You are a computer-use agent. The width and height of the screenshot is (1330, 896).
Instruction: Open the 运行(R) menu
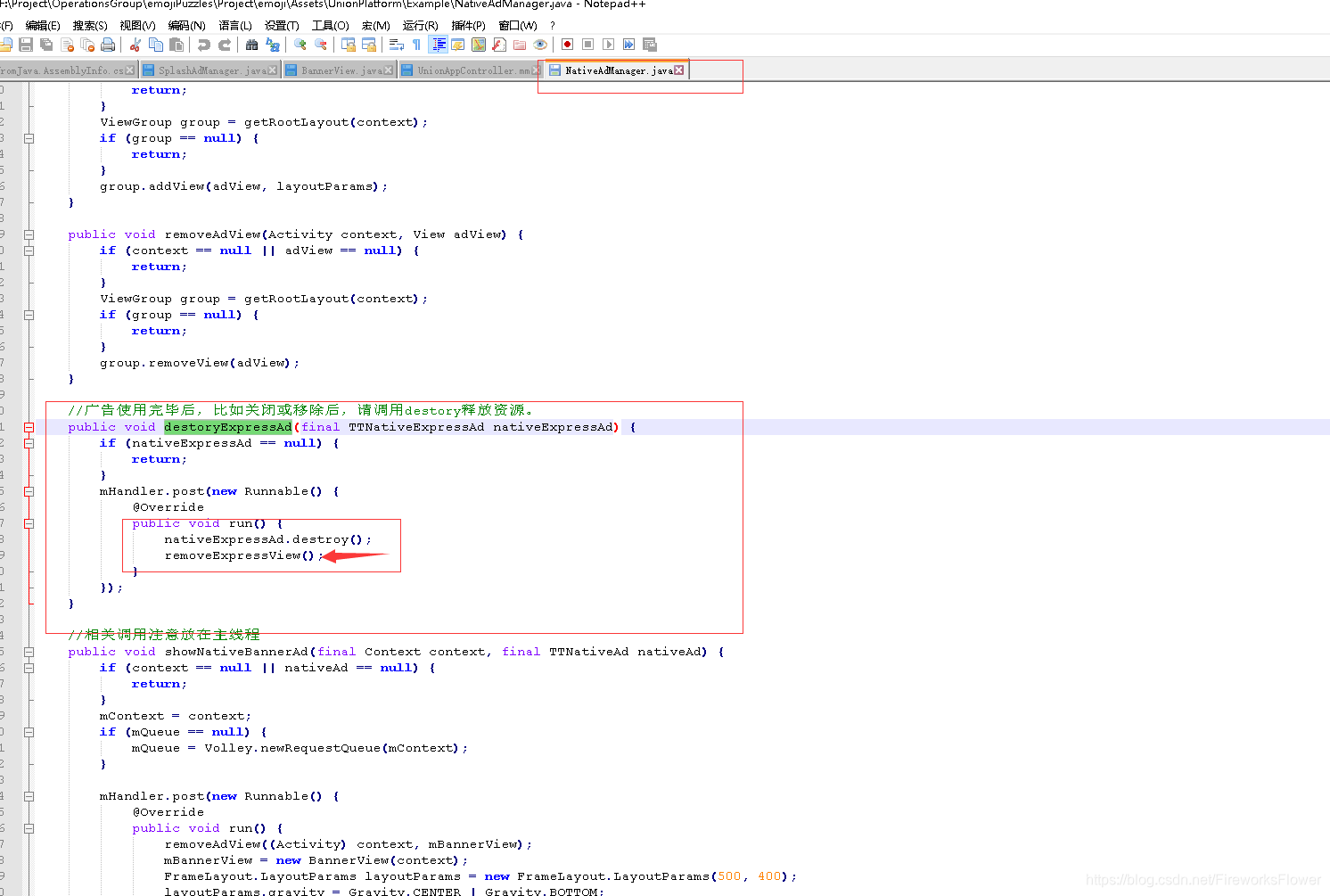tap(421, 25)
